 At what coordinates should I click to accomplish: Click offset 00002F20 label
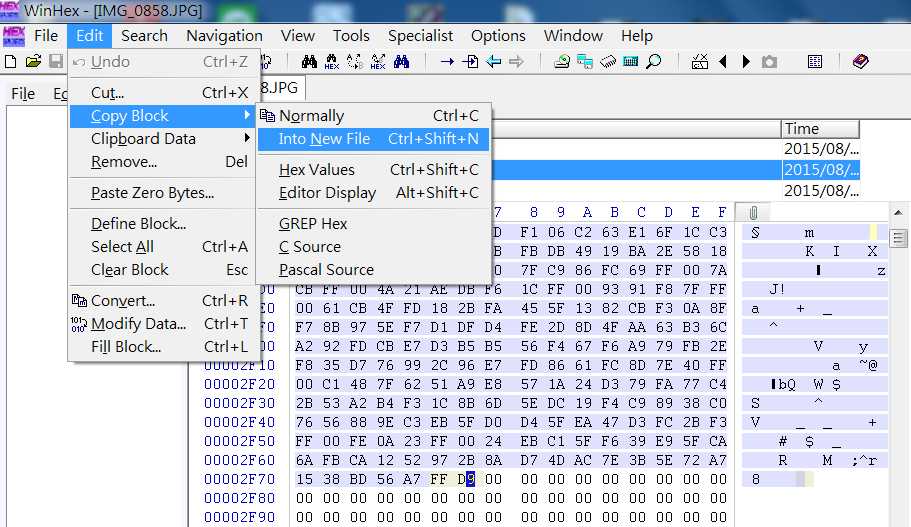coord(239,384)
